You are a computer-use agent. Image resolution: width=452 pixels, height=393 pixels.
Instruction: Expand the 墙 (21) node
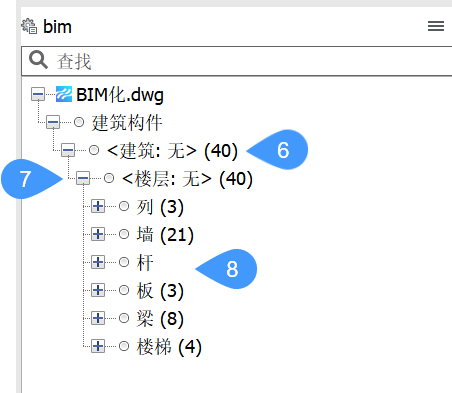98,234
